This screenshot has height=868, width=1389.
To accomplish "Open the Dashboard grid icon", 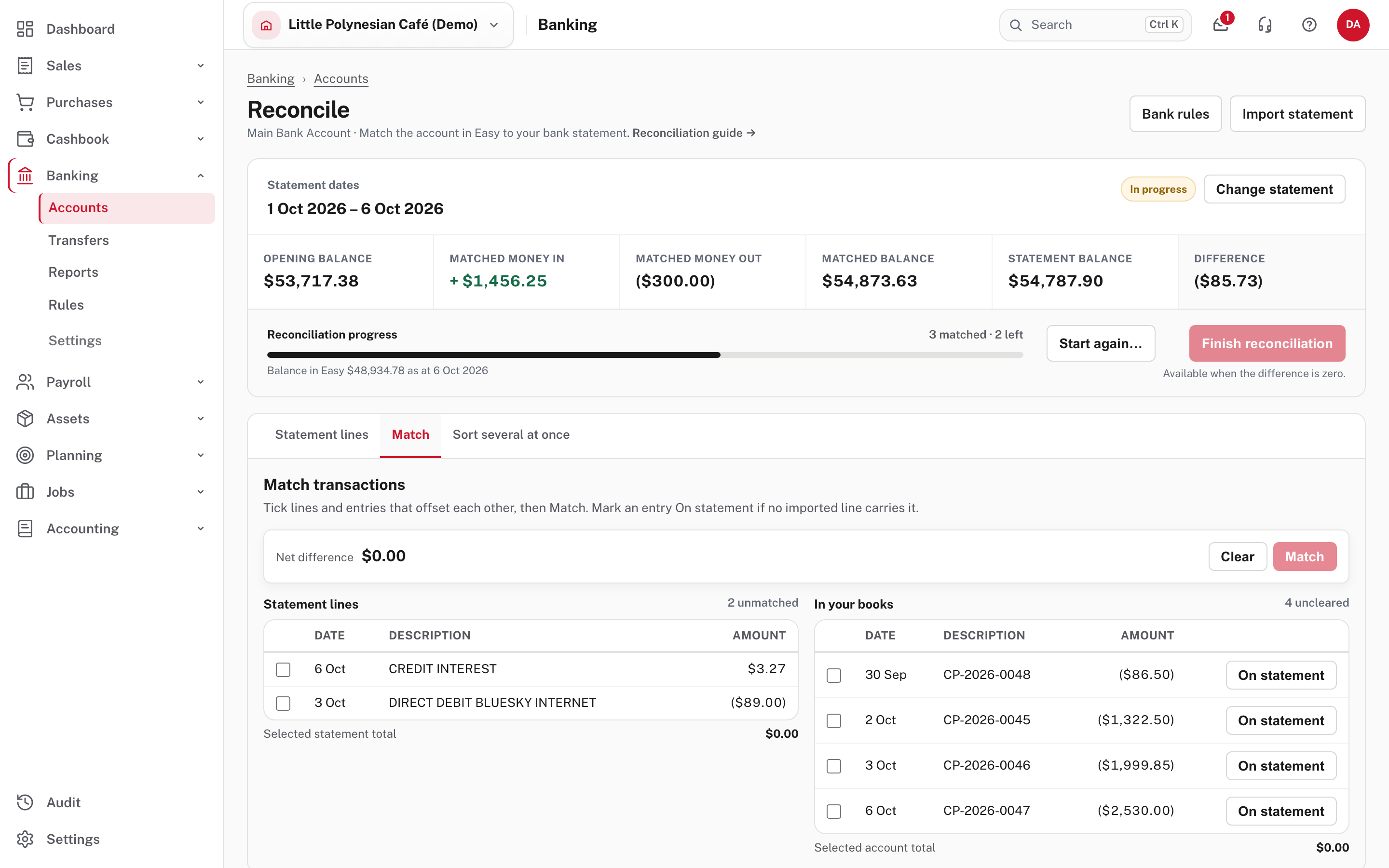I will pos(25,29).
